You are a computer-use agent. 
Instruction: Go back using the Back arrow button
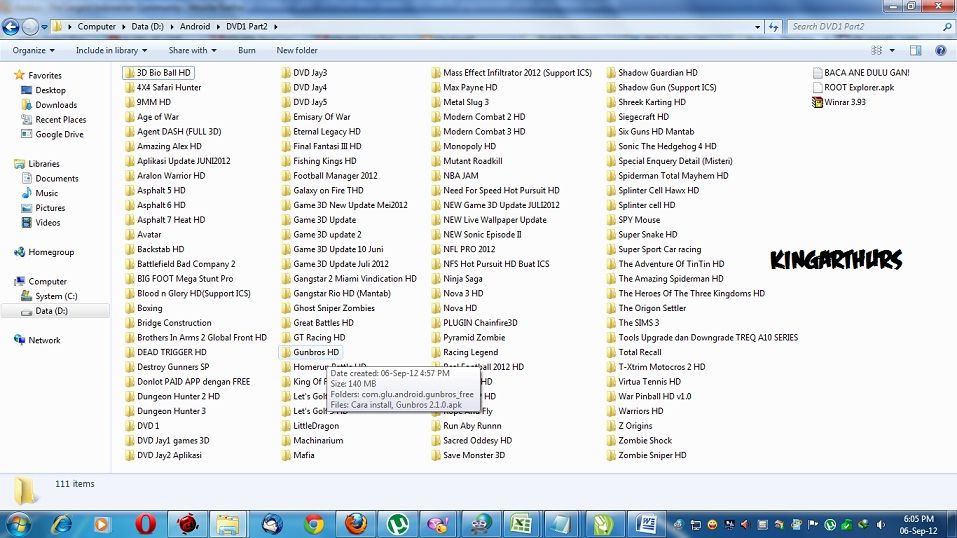click(10, 27)
